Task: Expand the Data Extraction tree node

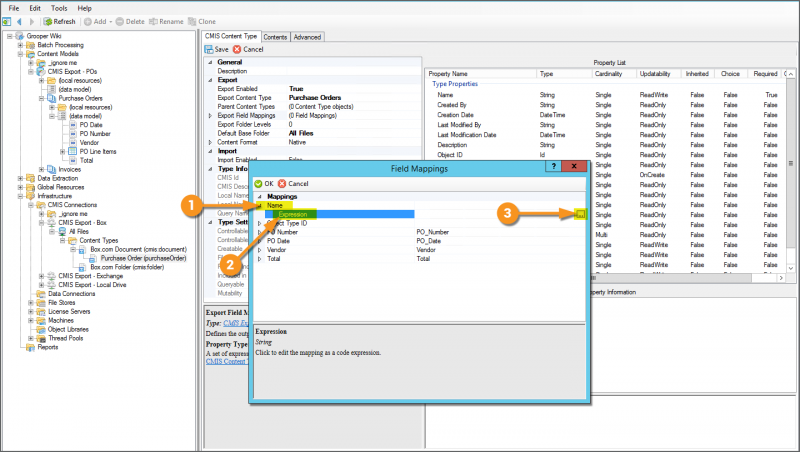Action: (x=20, y=179)
